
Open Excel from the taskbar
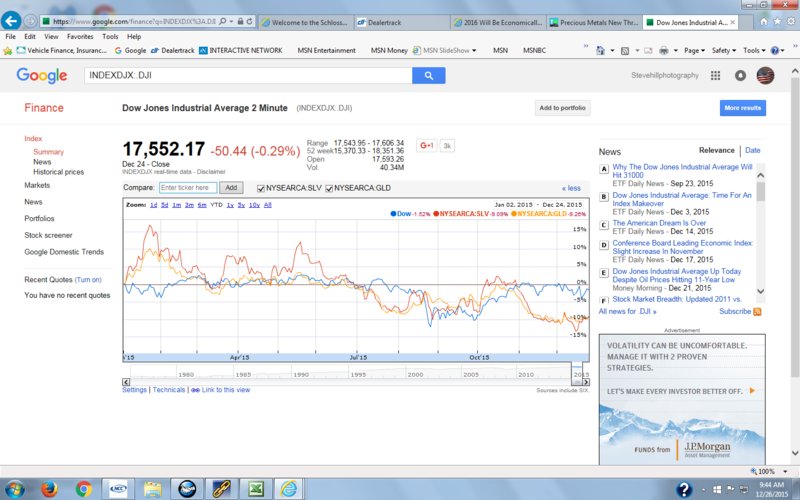(255, 489)
